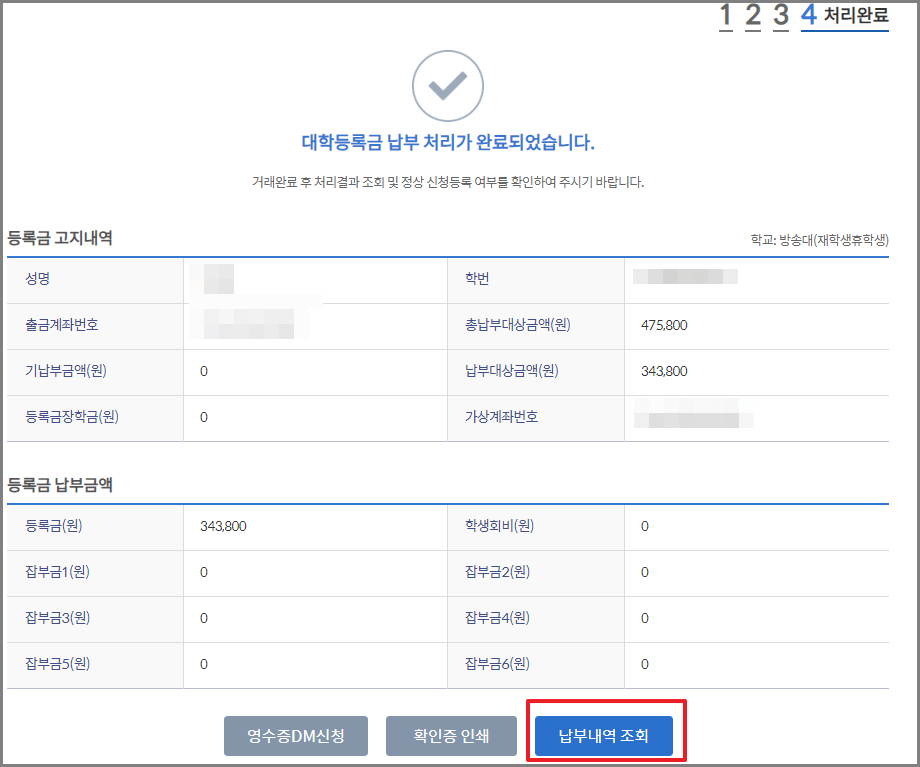
Task: Click the 총납부대상금액 value 475,800
Action: (664, 326)
